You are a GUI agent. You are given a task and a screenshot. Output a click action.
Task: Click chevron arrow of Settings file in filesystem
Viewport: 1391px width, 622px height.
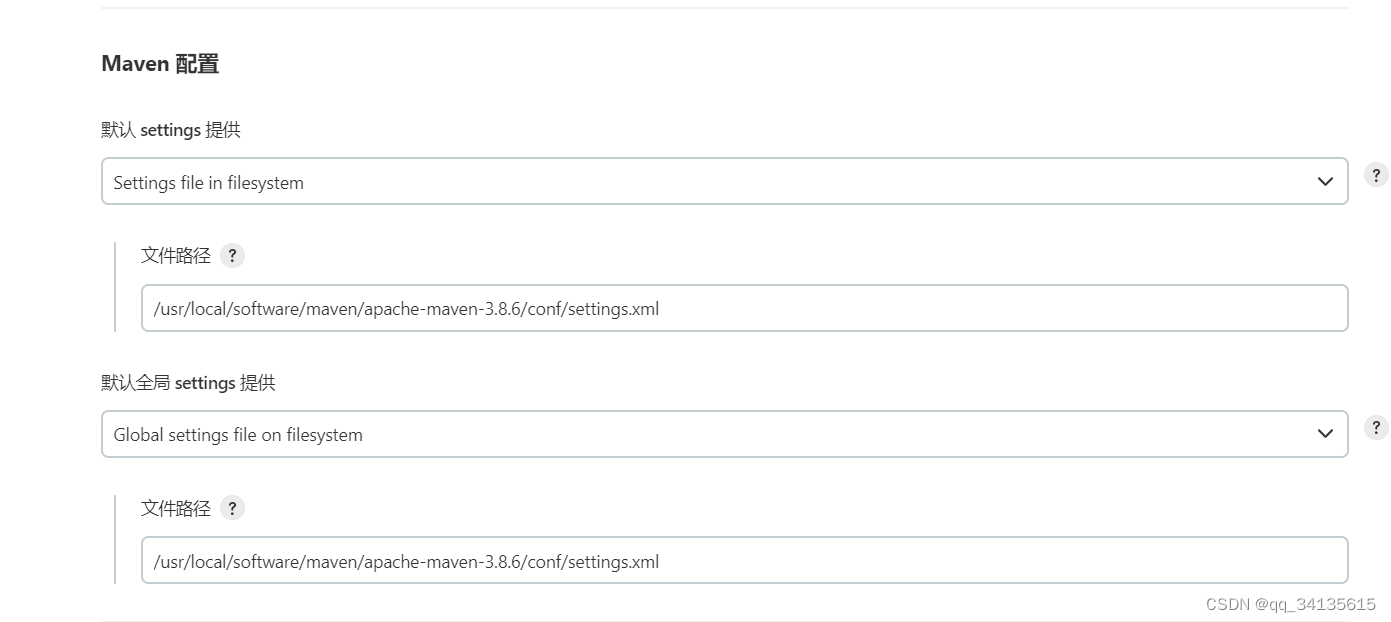tap(1325, 181)
